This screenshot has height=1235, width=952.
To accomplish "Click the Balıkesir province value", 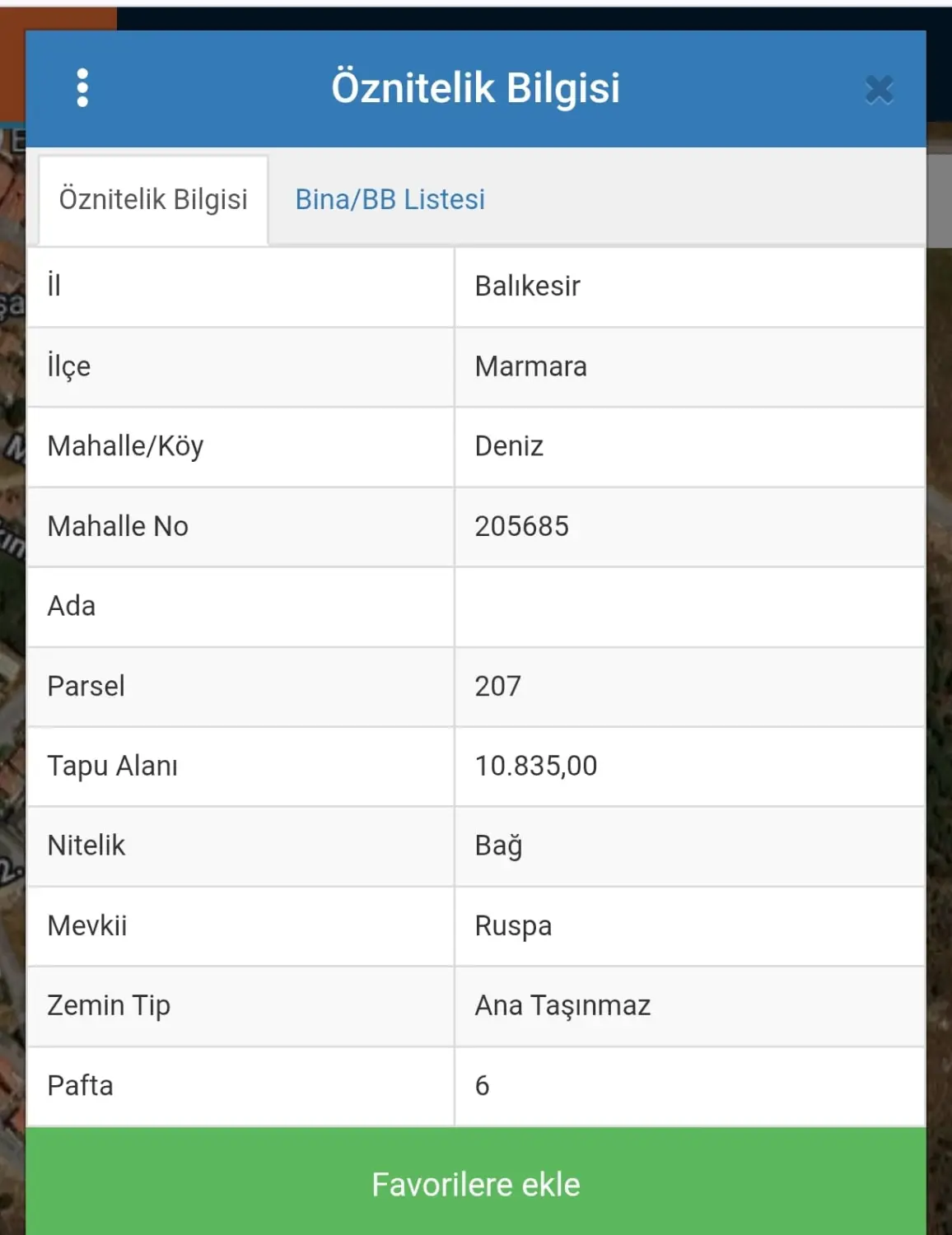I will (527, 286).
